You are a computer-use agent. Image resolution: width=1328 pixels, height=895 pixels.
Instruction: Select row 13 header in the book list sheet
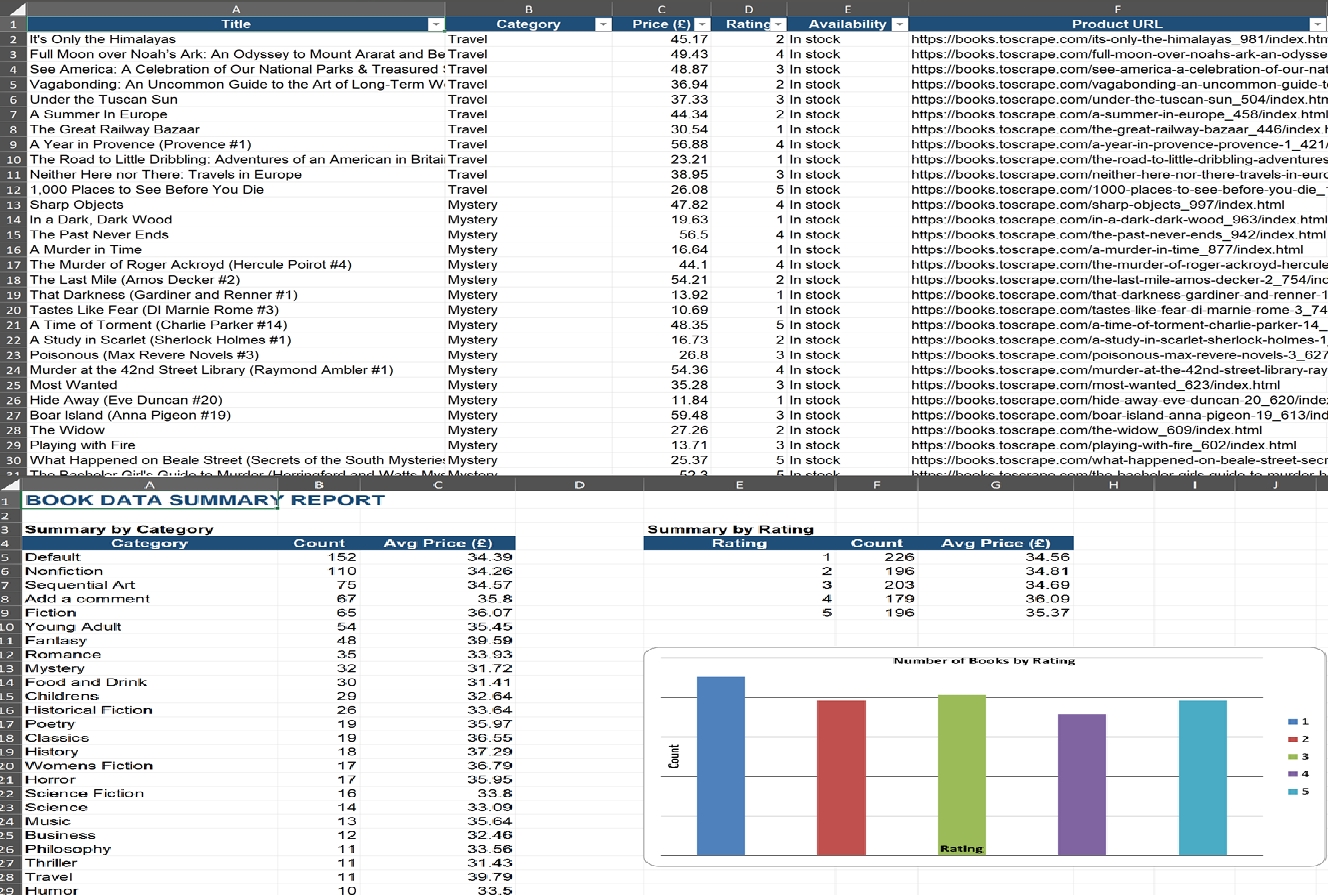[12, 204]
